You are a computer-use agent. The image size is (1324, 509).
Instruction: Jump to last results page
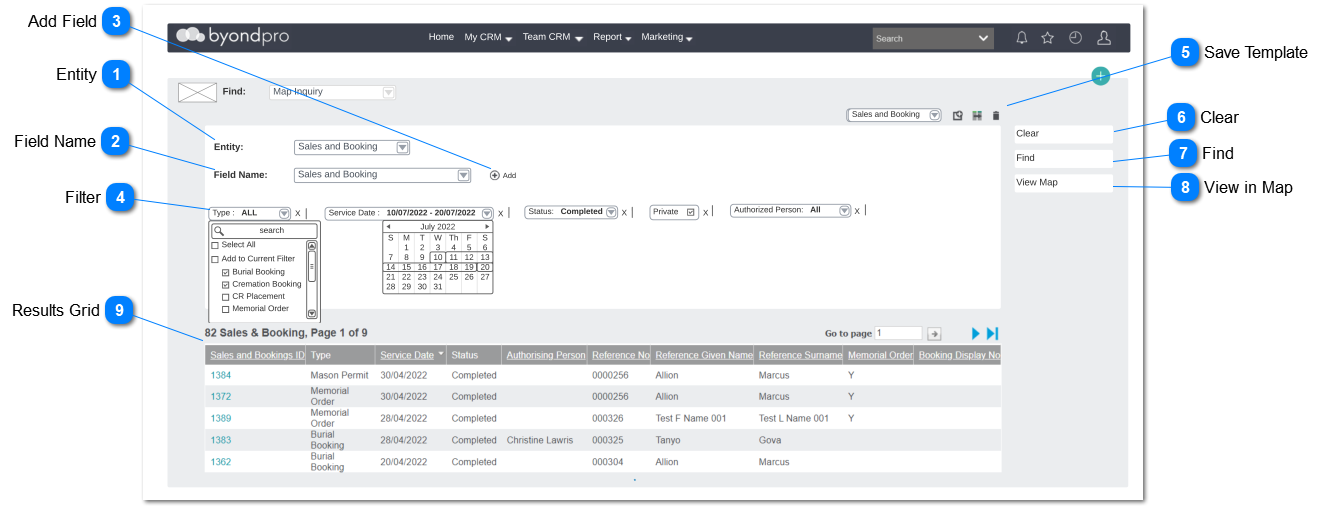tap(992, 333)
